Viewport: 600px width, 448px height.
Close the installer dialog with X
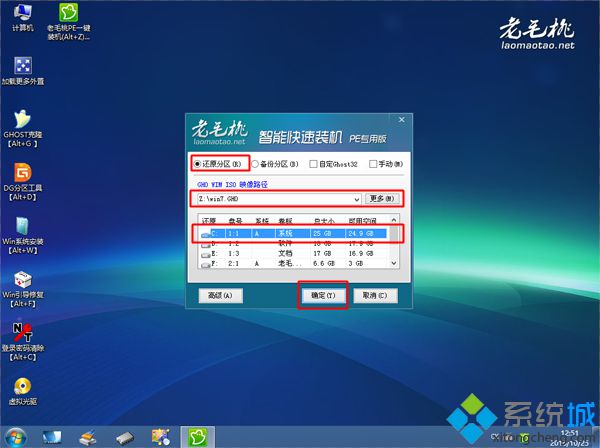[402, 120]
